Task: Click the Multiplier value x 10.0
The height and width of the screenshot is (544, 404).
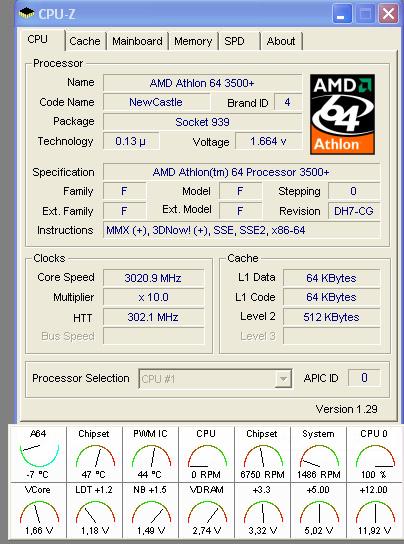Action: pos(153,298)
